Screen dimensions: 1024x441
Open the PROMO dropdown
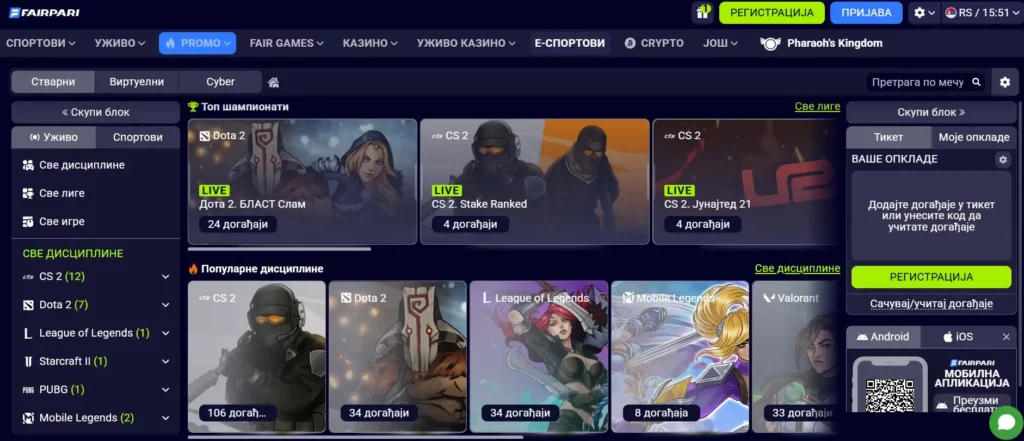[x=197, y=43]
